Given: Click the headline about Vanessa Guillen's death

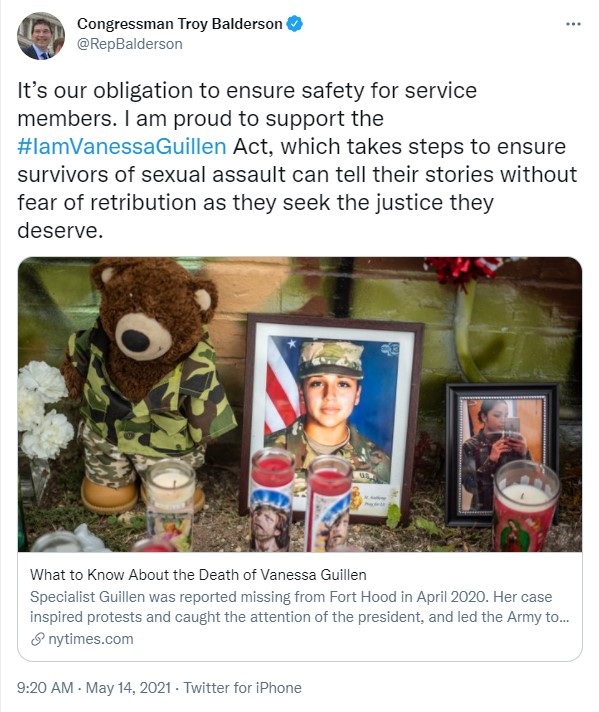Looking at the screenshot, I should click(198, 575).
